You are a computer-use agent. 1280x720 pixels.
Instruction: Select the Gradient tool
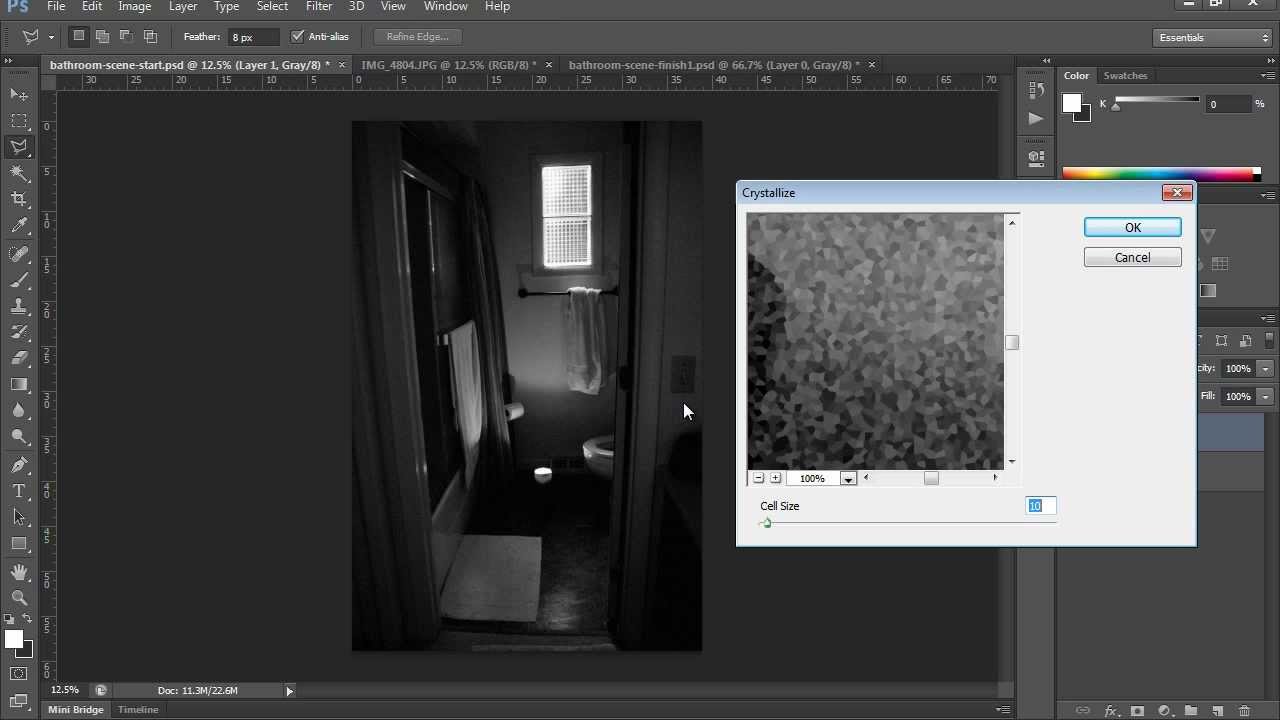(19, 384)
